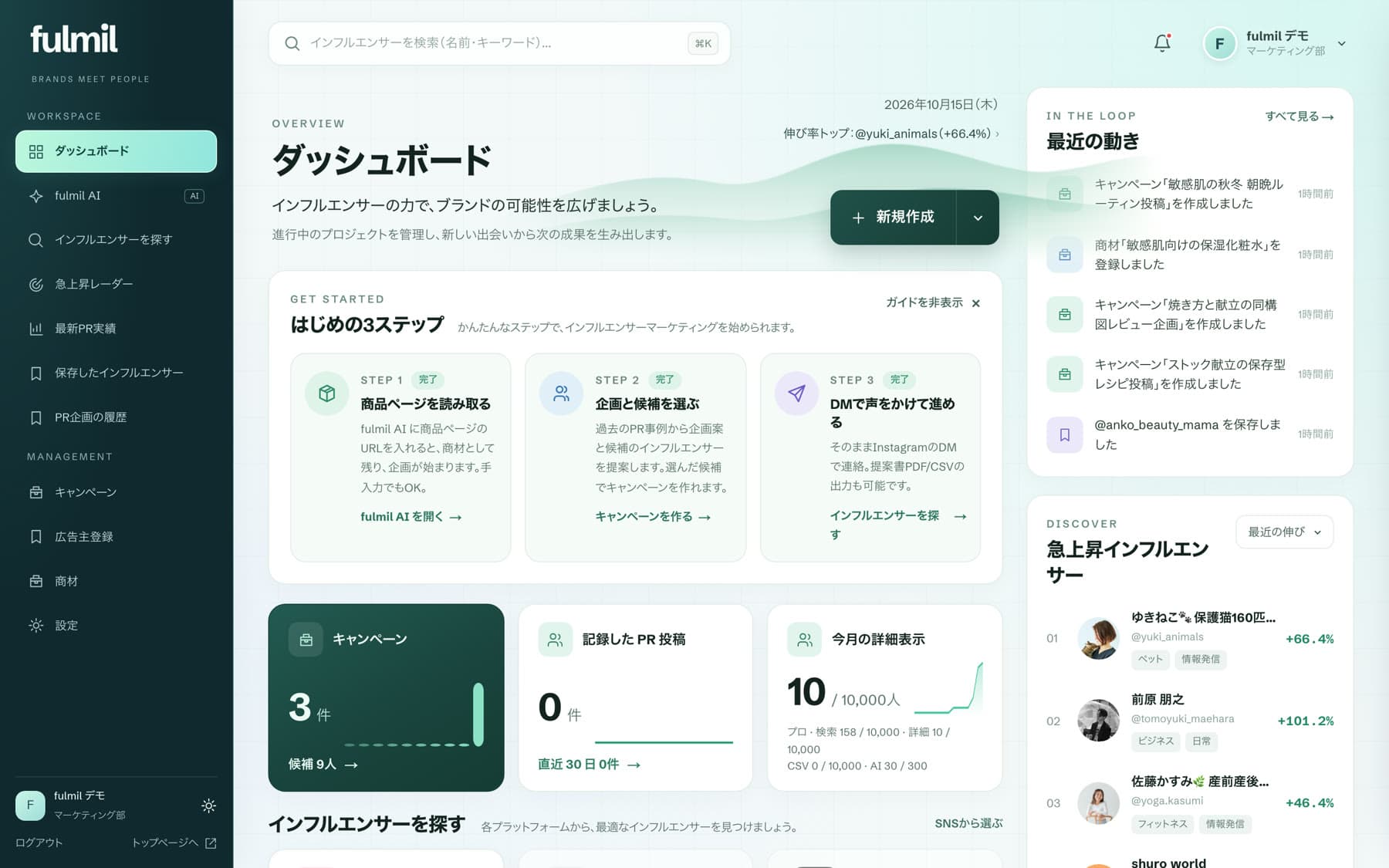Open 保存したインフルエンサー in the sidebar

click(x=116, y=373)
